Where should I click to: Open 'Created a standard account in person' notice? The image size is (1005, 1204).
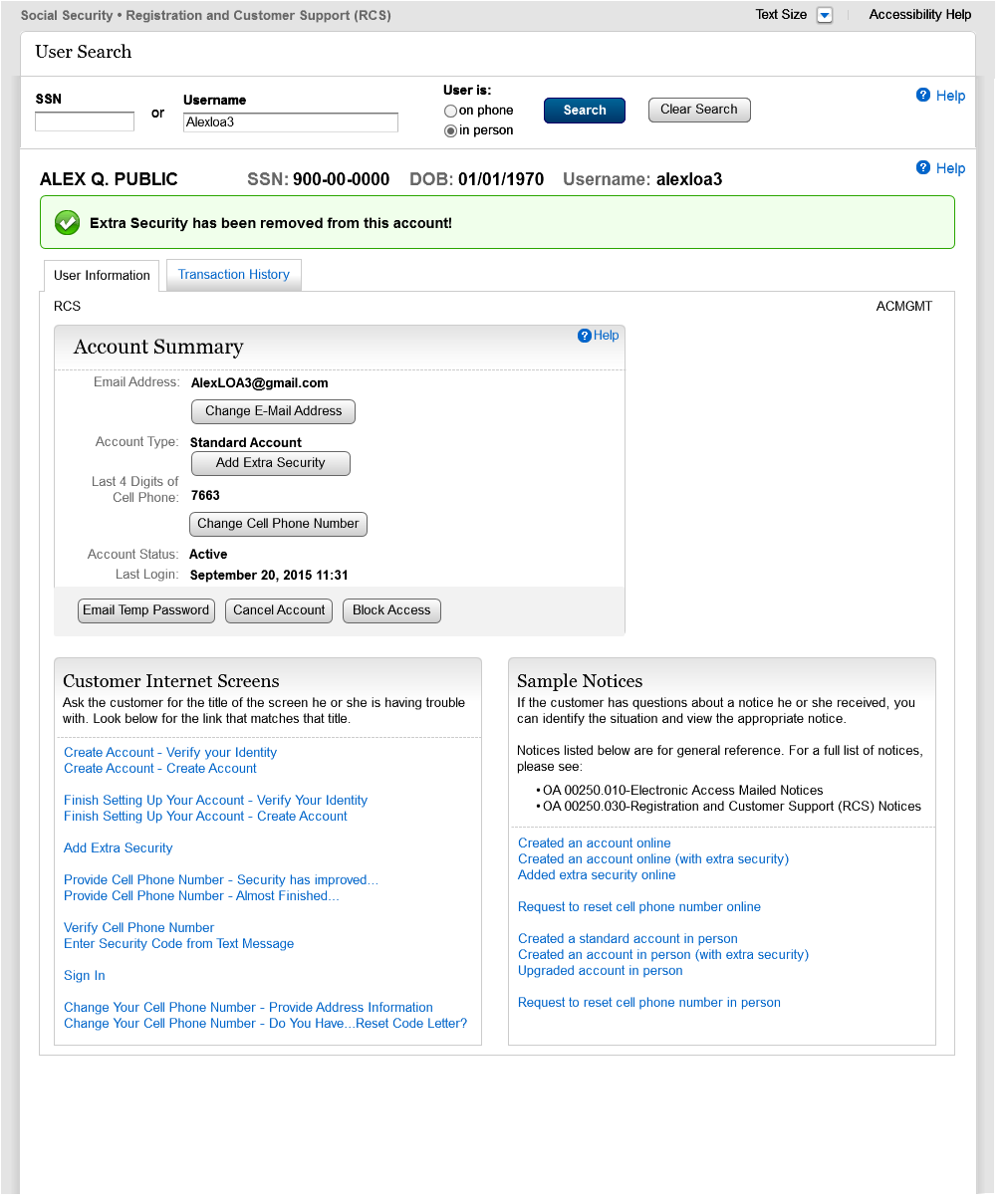(628, 939)
